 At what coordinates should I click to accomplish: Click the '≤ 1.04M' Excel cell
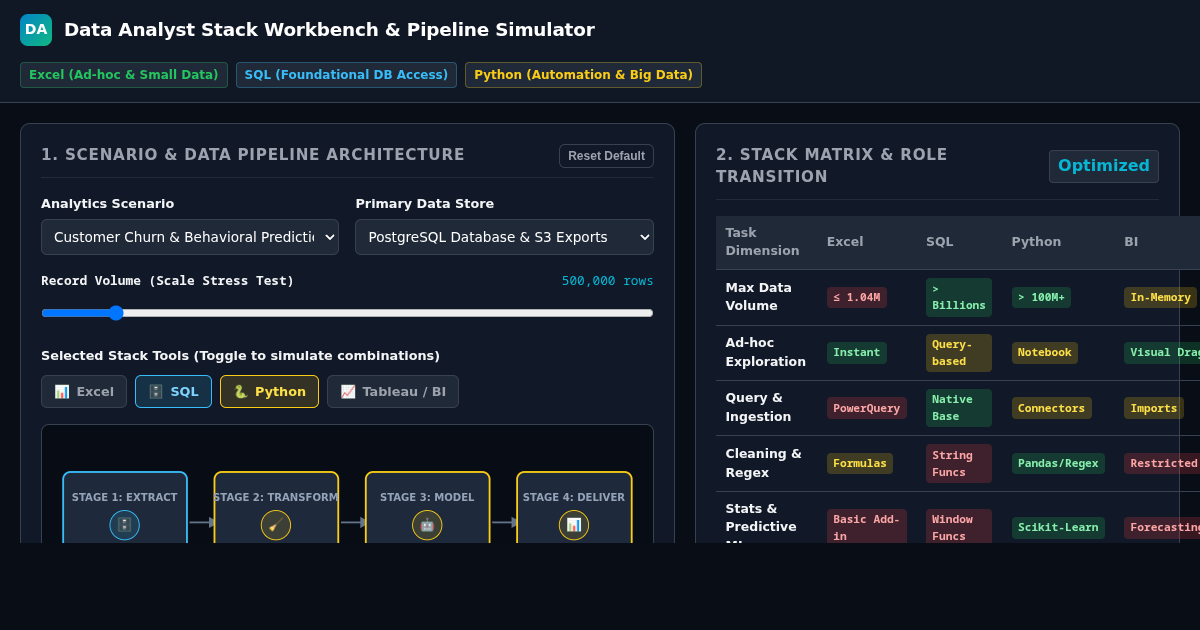(x=857, y=297)
